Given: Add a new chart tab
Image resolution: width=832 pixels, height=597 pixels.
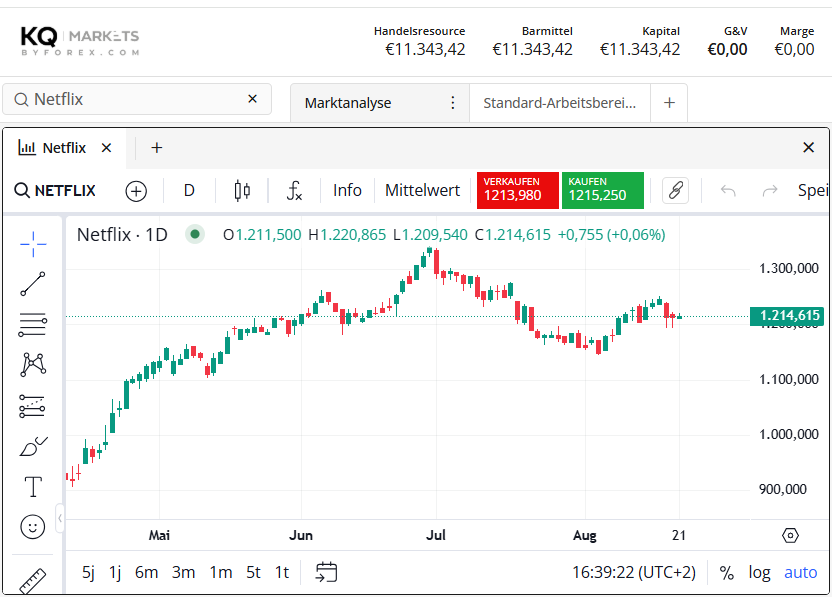Looking at the screenshot, I should pyautogui.click(x=157, y=148).
